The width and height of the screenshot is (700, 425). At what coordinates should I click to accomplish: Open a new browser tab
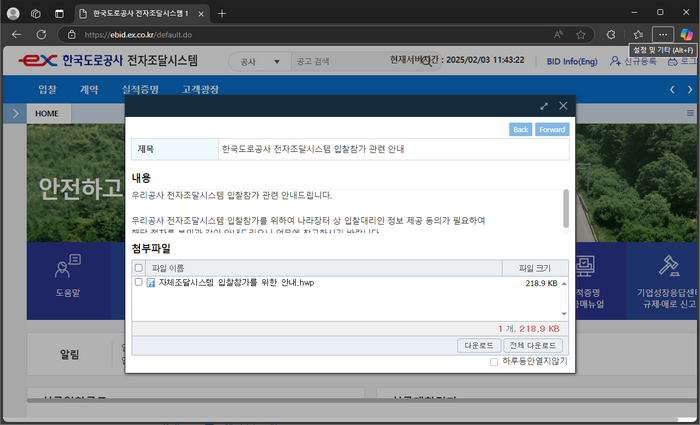[x=222, y=13]
